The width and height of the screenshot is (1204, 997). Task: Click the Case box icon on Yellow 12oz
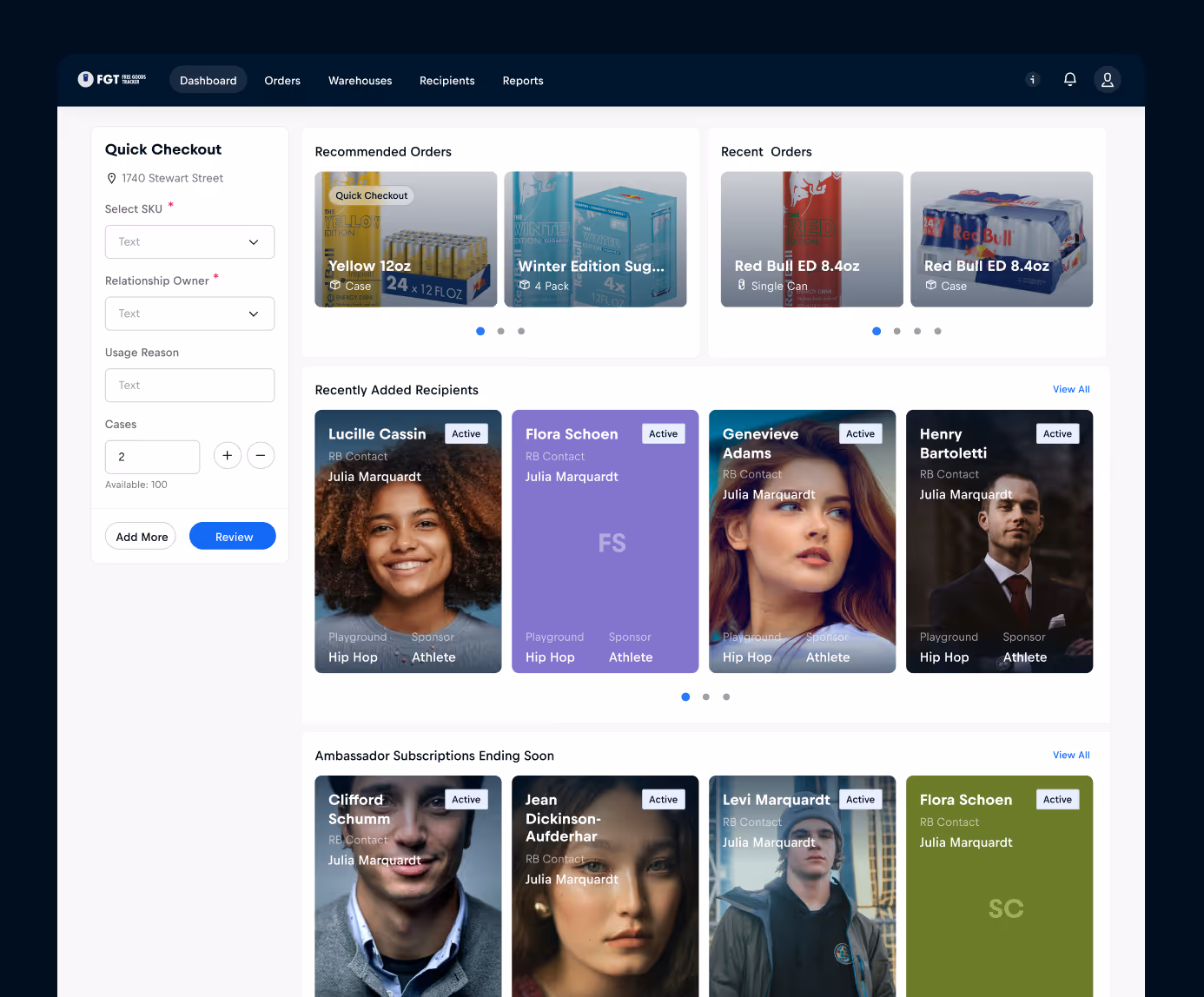coord(335,286)
